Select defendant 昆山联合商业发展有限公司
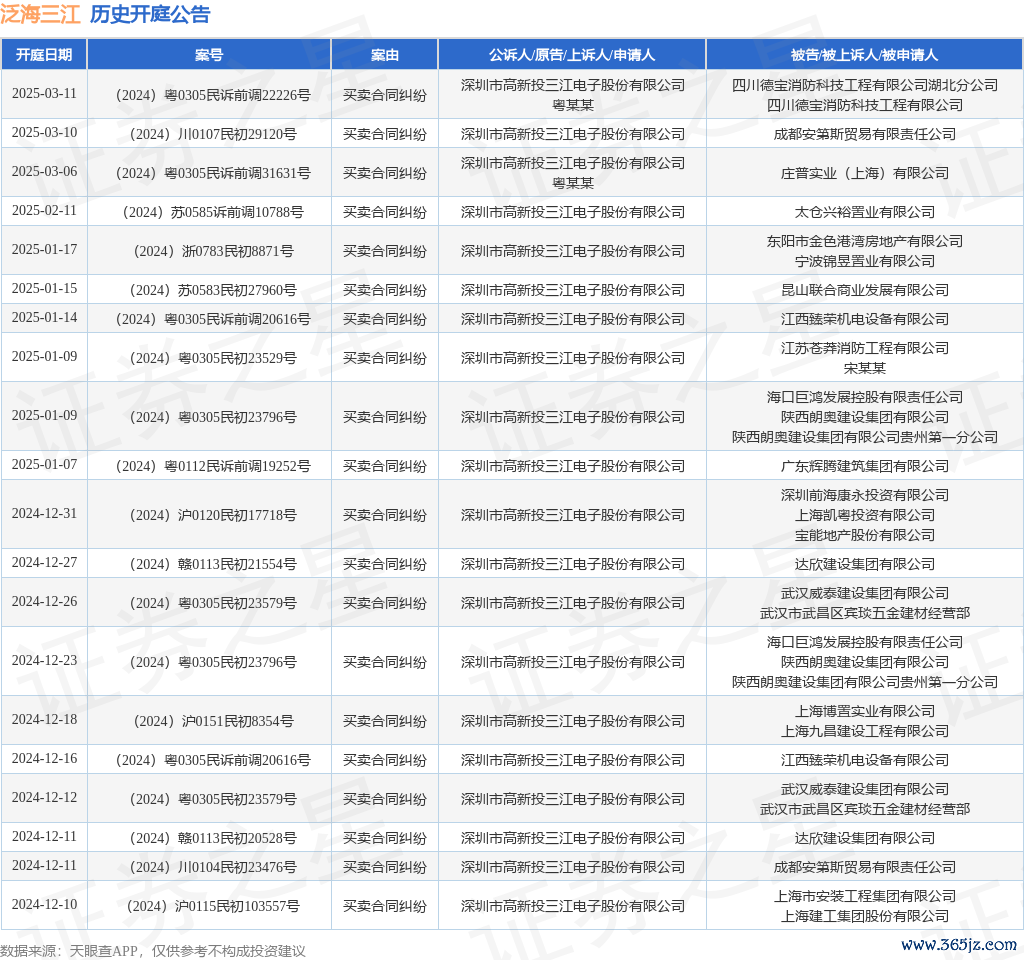This screenshot has height=960, width=1024. click(x=865, y=290)
